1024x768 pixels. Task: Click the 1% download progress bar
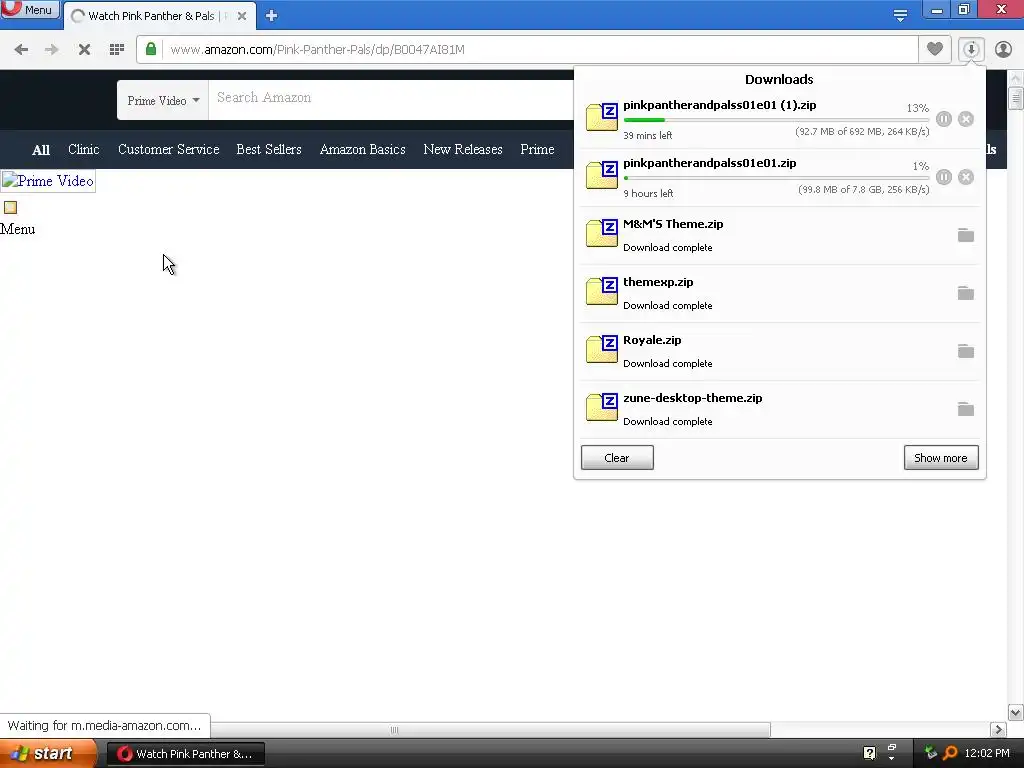[x=776, y=178]
